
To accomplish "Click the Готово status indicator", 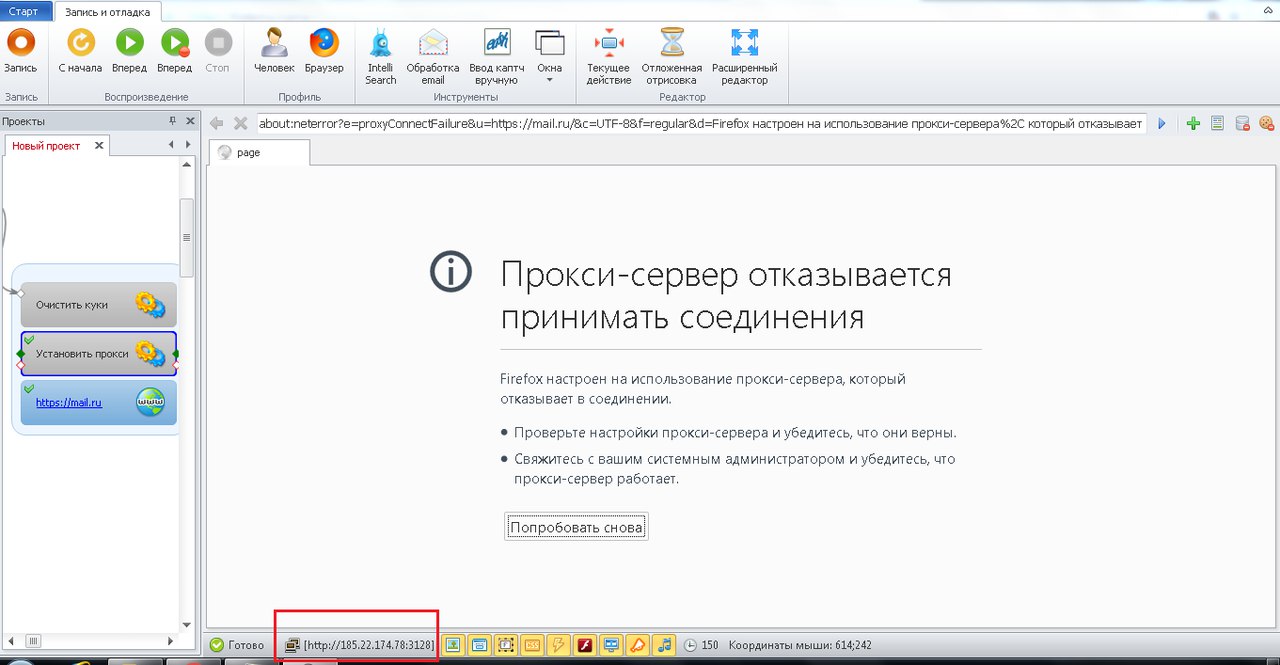I will click(237, 645).
